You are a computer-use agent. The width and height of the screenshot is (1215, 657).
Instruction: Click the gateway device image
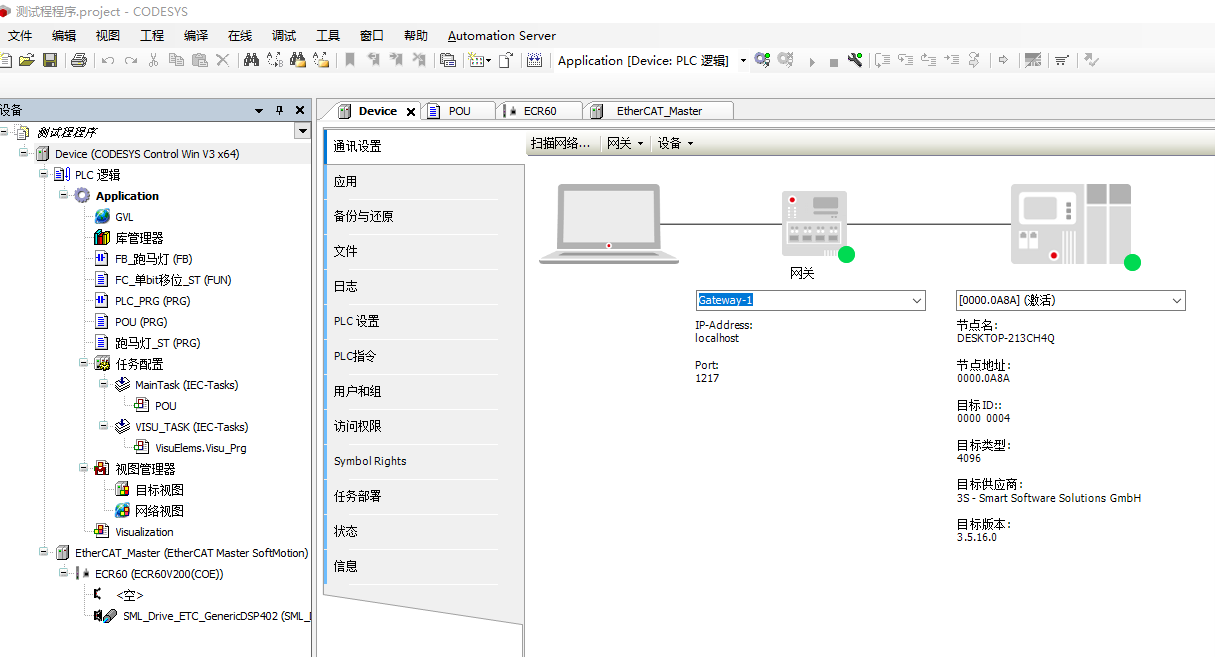pos(814,223)
